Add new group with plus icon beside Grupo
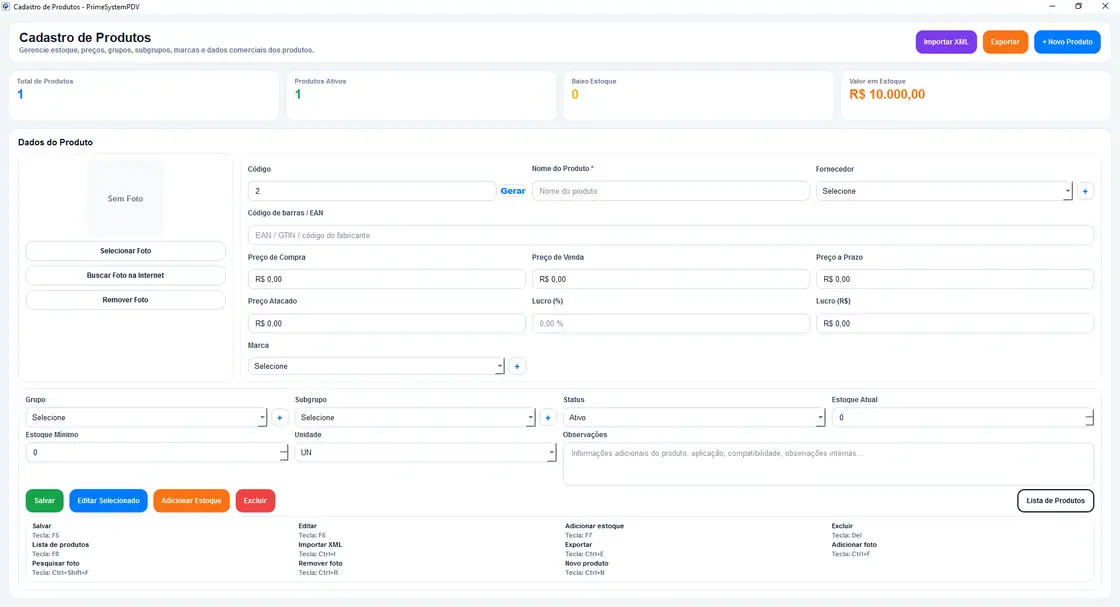This screenshot has width=1120, height=607. coord(279,418)
